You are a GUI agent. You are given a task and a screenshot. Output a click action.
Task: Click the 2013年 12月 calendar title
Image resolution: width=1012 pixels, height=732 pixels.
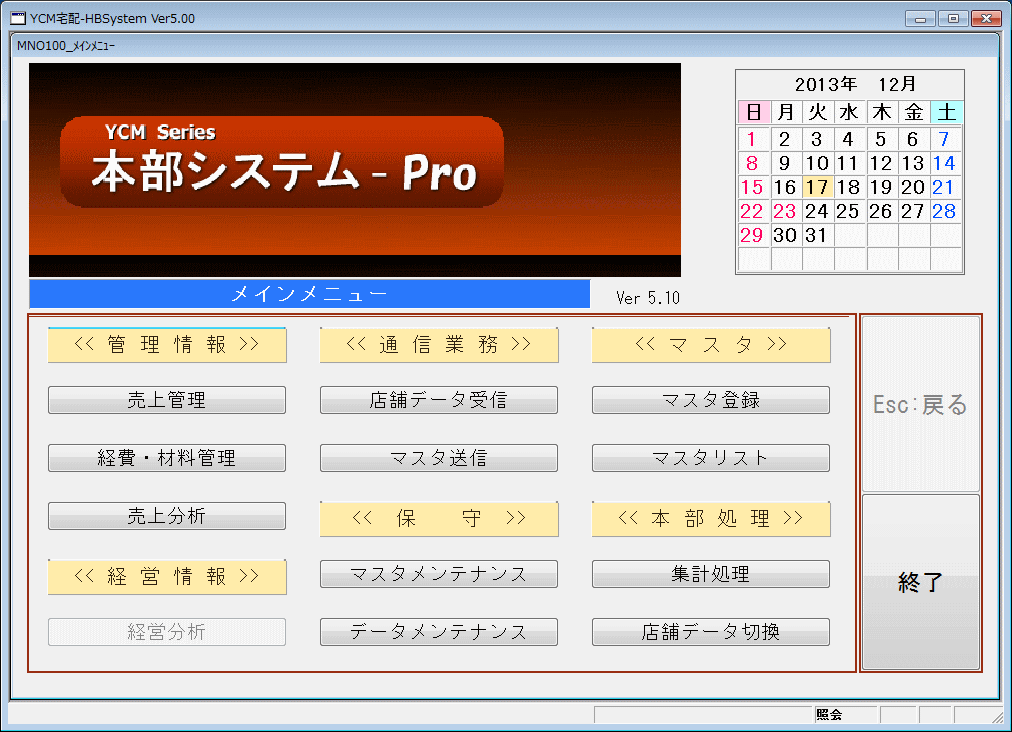[x=855, y=84]
